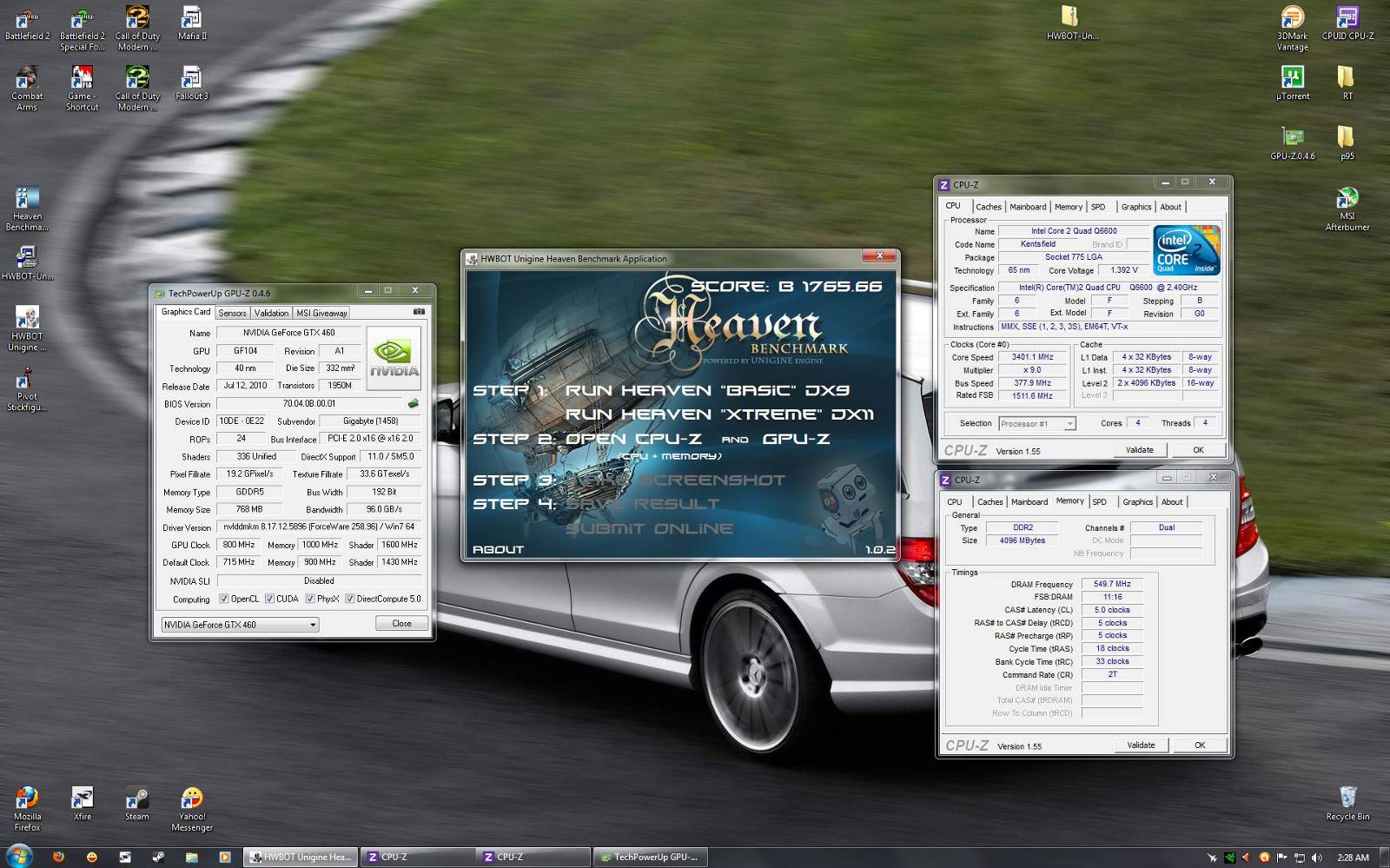
Task: Toggle the DirectCompute 5.0 checkbox
Action: pos(349,599)
